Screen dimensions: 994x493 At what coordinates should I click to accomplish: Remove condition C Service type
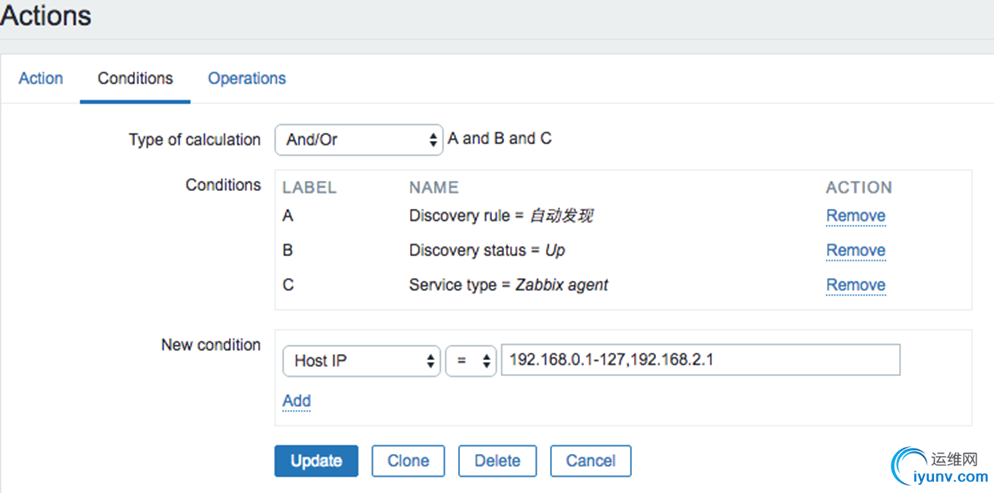coord(855,285)
